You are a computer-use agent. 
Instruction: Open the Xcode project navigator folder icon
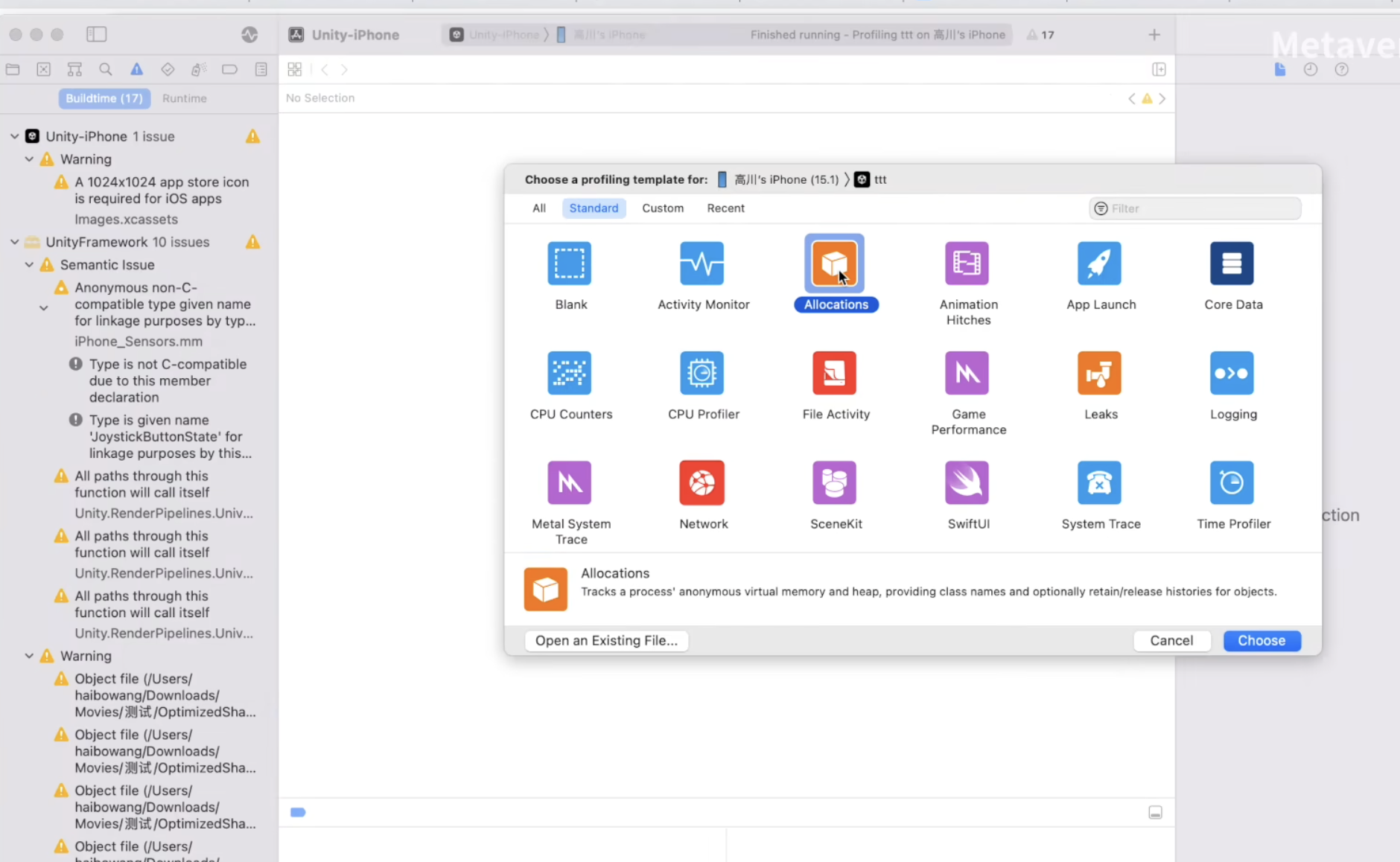coord(13,69)
